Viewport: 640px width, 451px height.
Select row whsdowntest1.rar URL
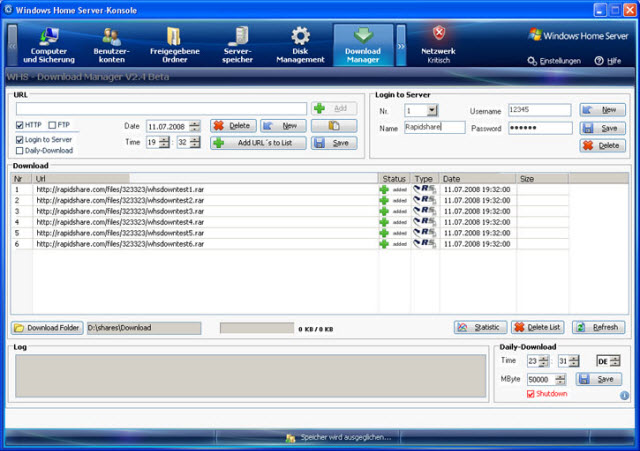tap(120, 190)
